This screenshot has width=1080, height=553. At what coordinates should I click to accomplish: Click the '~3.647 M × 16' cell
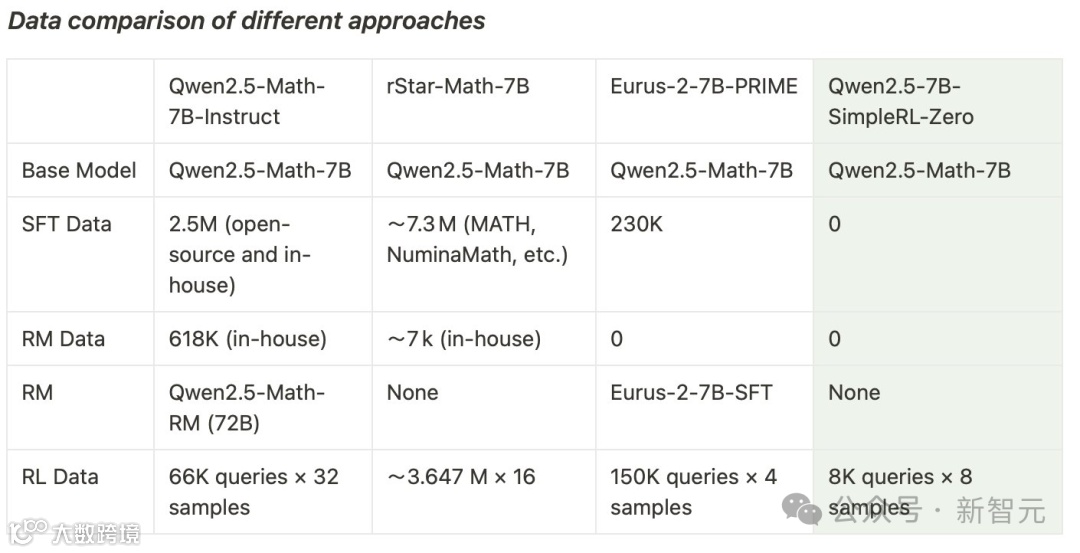[461, 477]
